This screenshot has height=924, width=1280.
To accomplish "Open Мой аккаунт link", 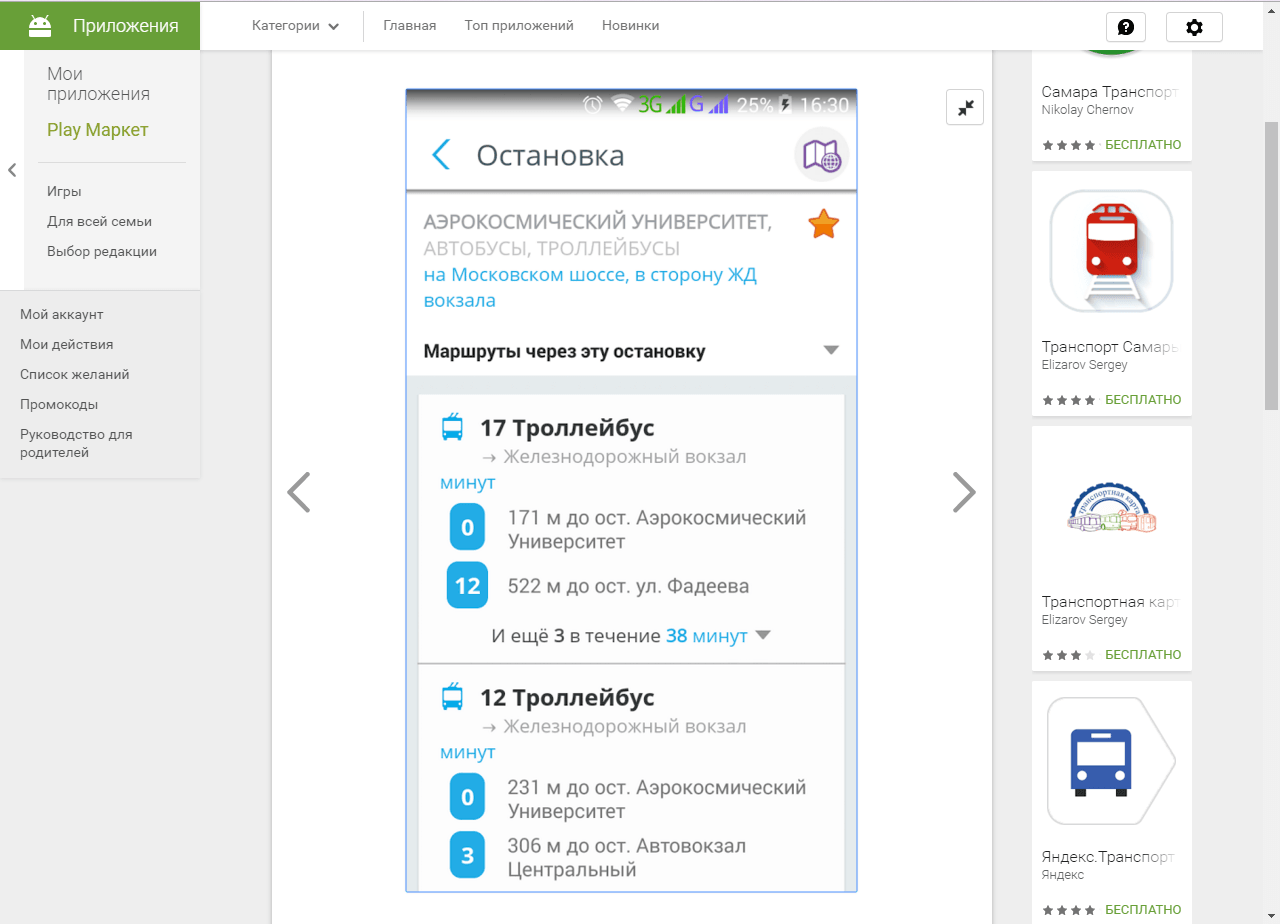I will [x=62, y=314].
